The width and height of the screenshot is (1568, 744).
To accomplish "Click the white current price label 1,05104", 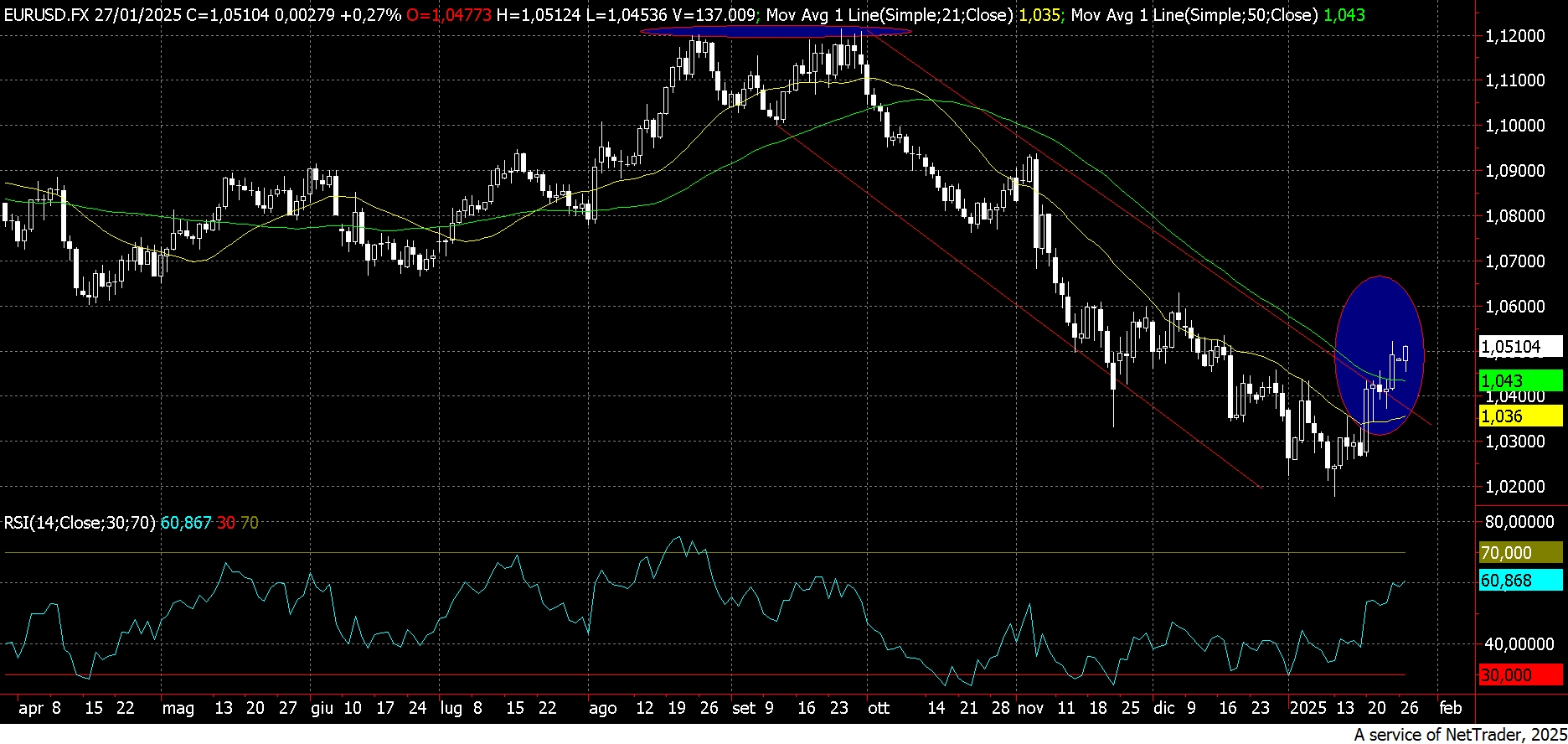I will point(1520,346).
